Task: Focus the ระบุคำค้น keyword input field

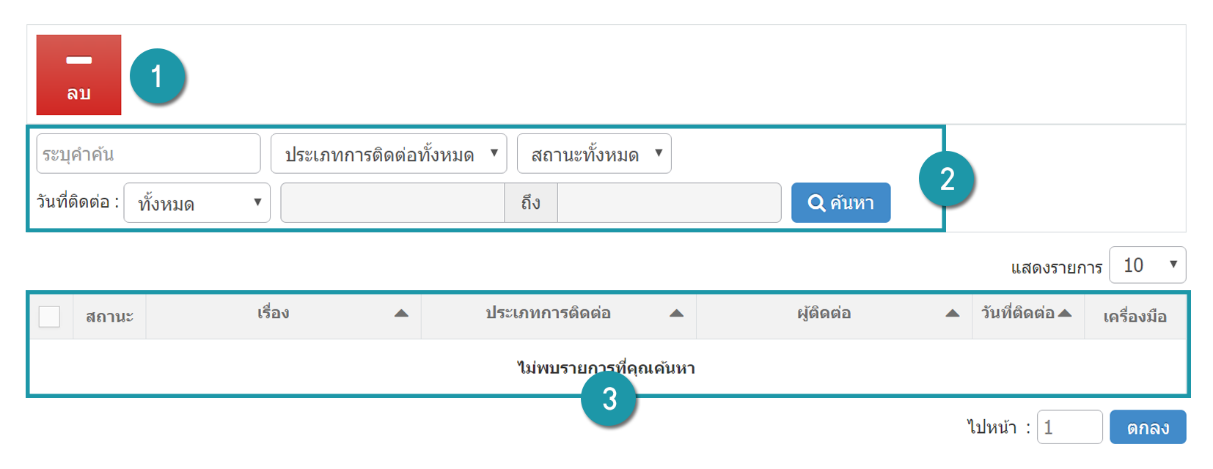Action: pyautogui.click(x=148, y=154)
